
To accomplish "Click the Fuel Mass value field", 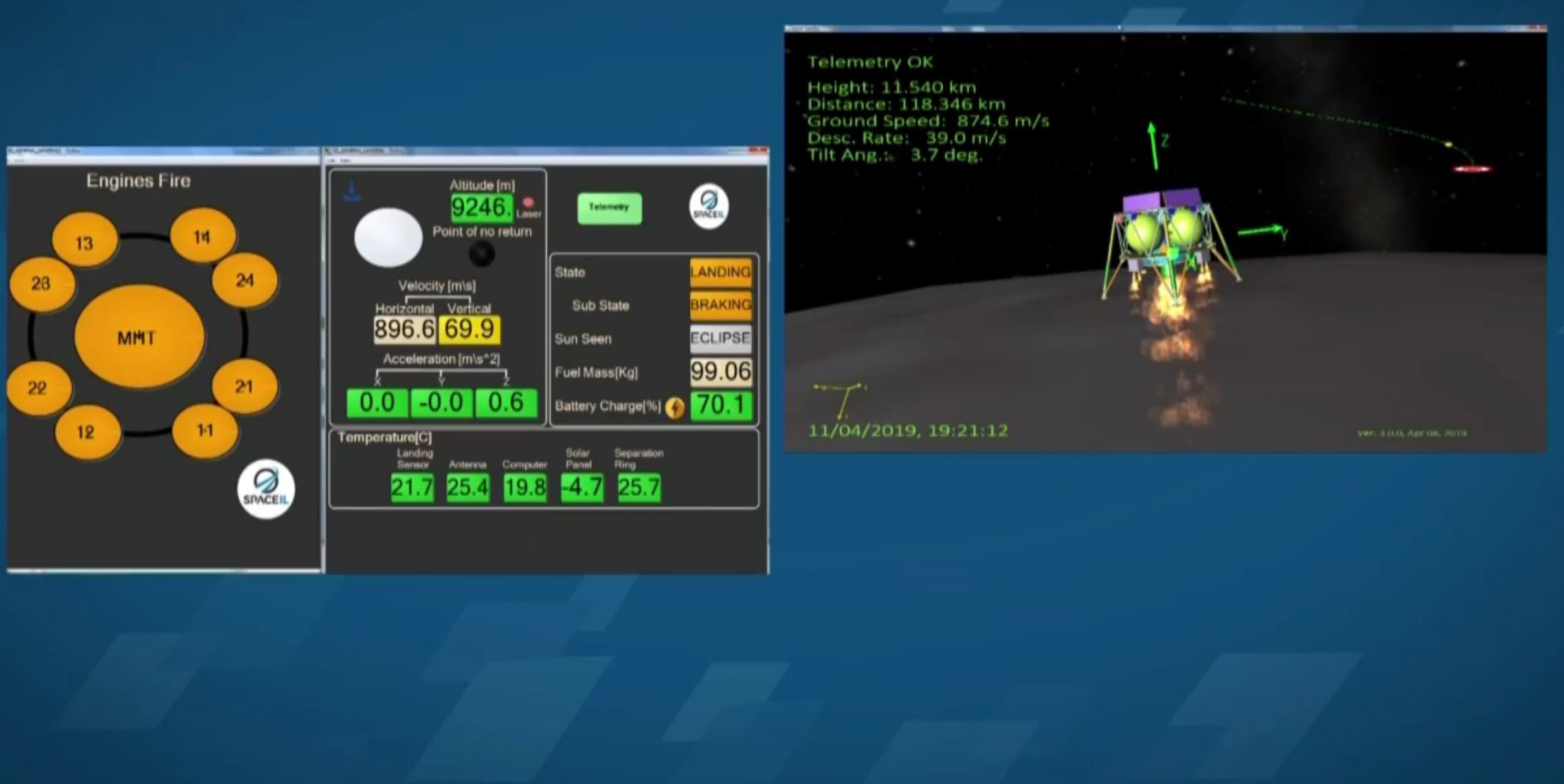I will (x=720, y=372).
